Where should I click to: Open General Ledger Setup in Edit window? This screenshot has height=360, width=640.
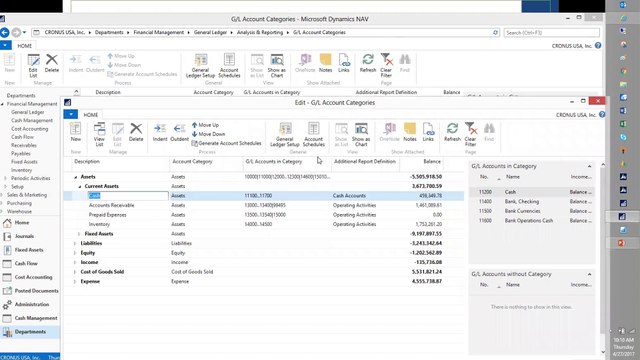[x=285, y=134]
